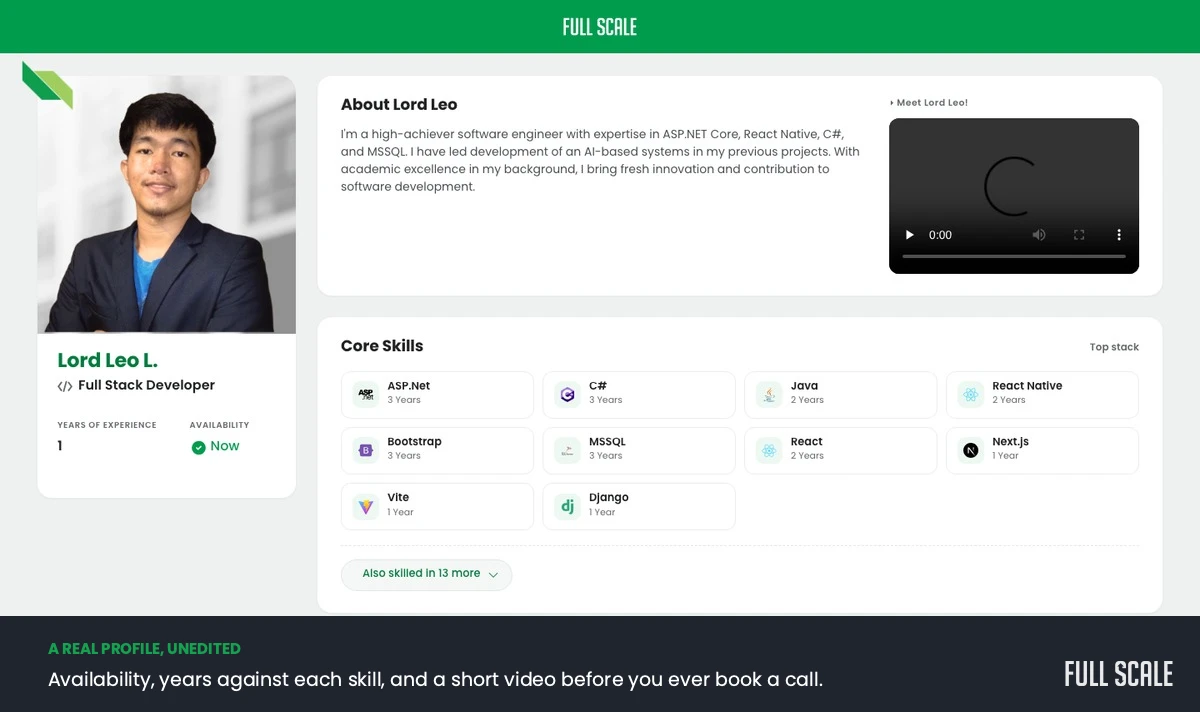Click the Vite skill icon
1200x712 pixels.
367,507
